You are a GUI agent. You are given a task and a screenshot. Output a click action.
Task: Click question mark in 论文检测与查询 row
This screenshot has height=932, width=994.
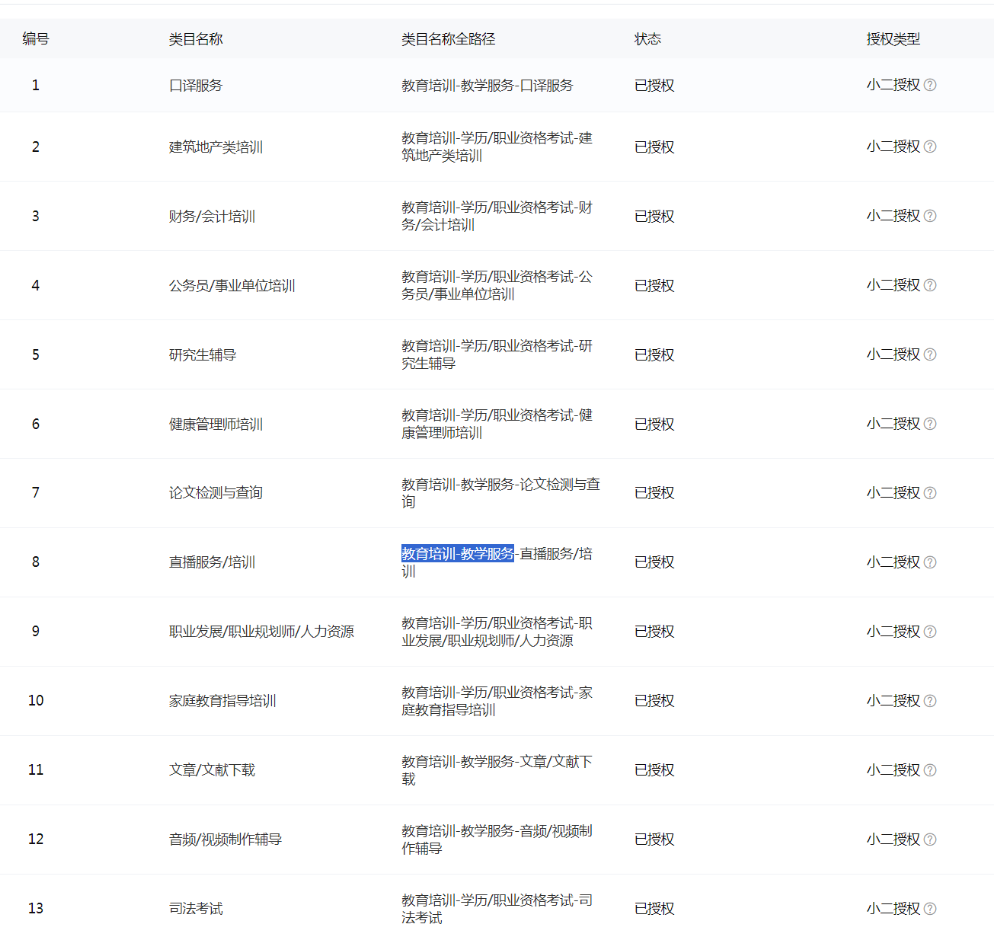tap(930, 493)
